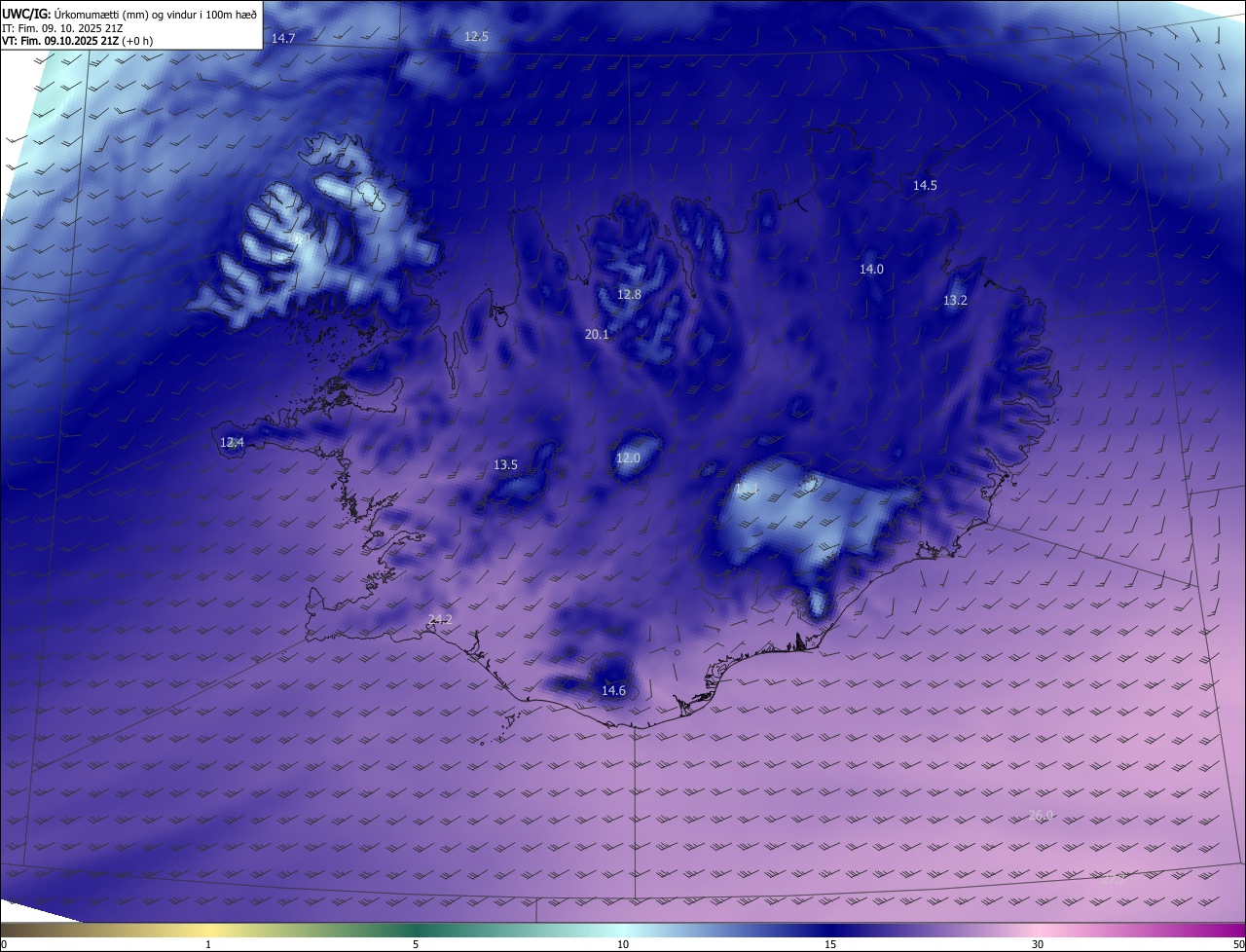Click the 14.0 value label
This screenshot has width=1246, height=952.
tap(871, 269)
